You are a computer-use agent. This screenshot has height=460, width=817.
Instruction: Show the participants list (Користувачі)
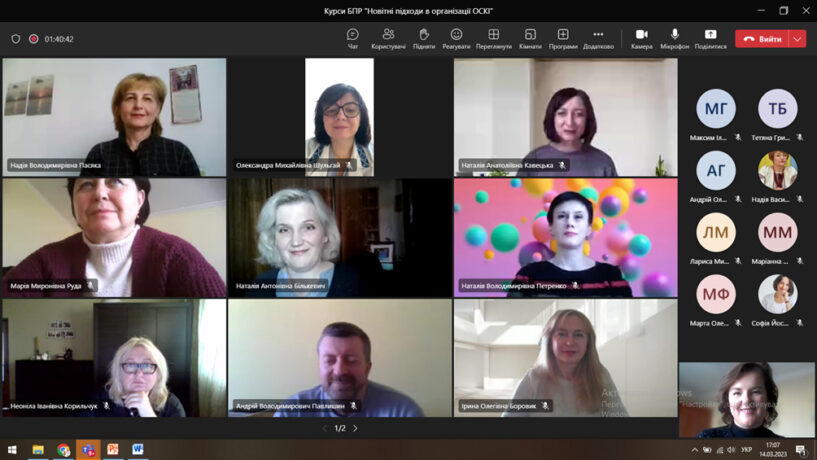pyautogui.click(x=388, y=38)
